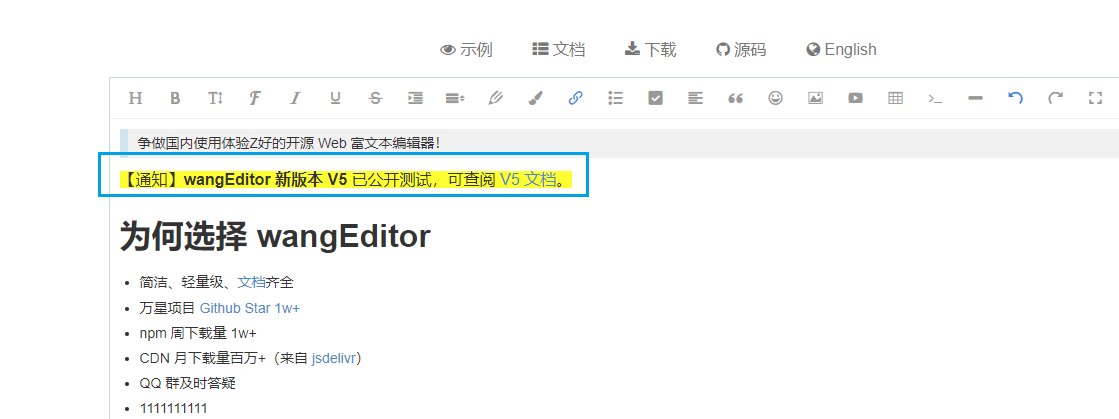Open the 文档 link in the list
The height and width of the screenshot is (419, 1119).
[251, 283]
